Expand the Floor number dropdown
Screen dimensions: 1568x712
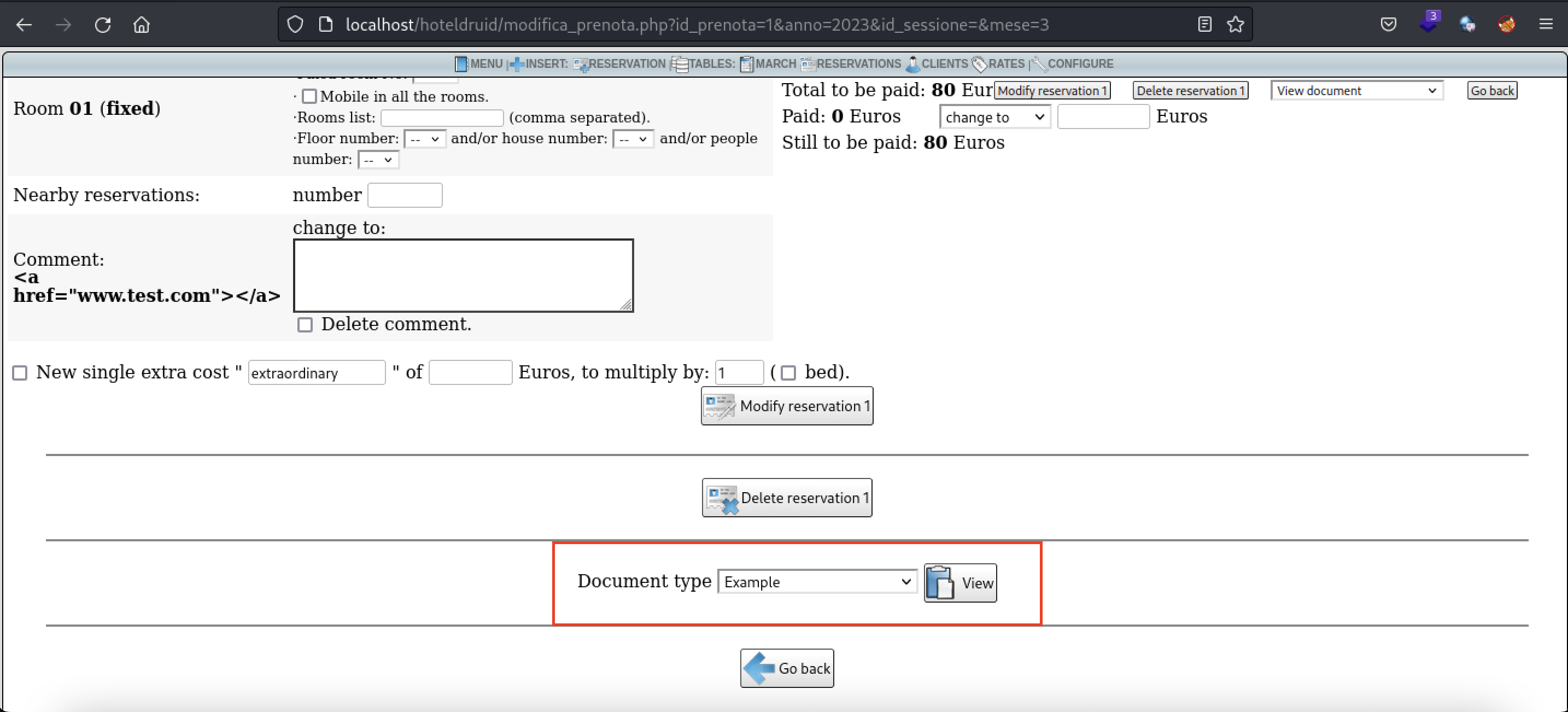pos(424,139)
